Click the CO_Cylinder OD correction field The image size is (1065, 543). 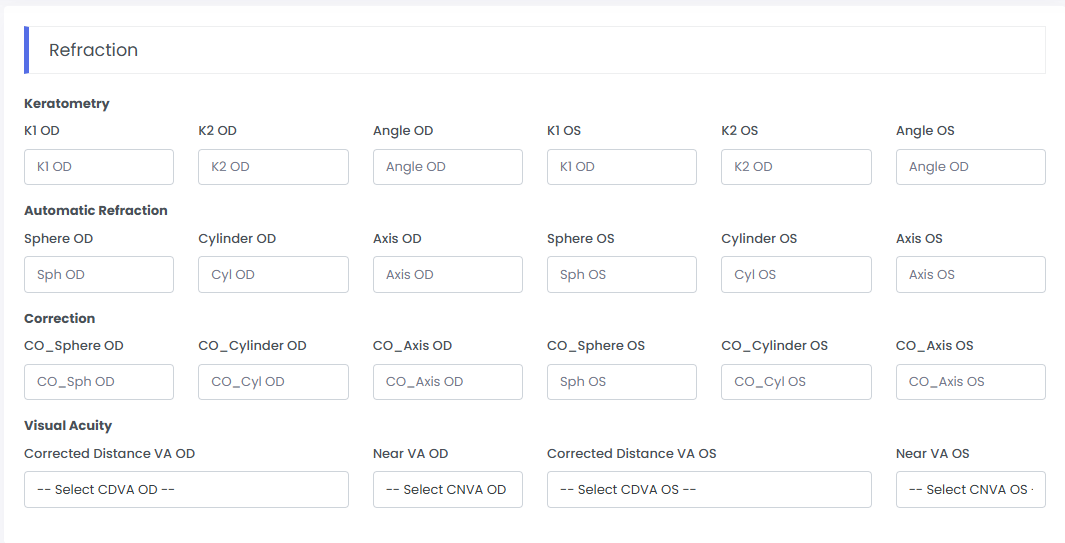point(273,382)
